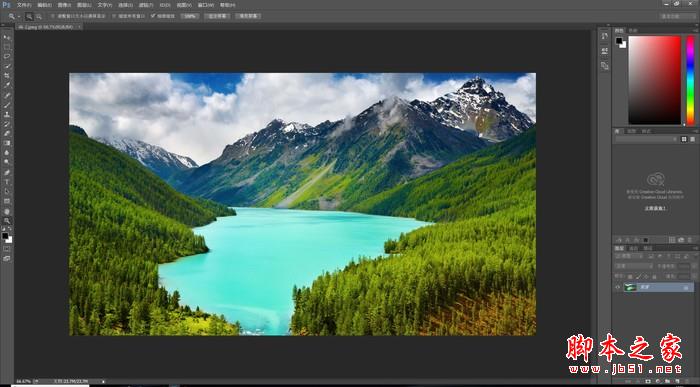Select the Horizontal Type tool
Screen dimensions: 700x387
click(x=7, y=182)
